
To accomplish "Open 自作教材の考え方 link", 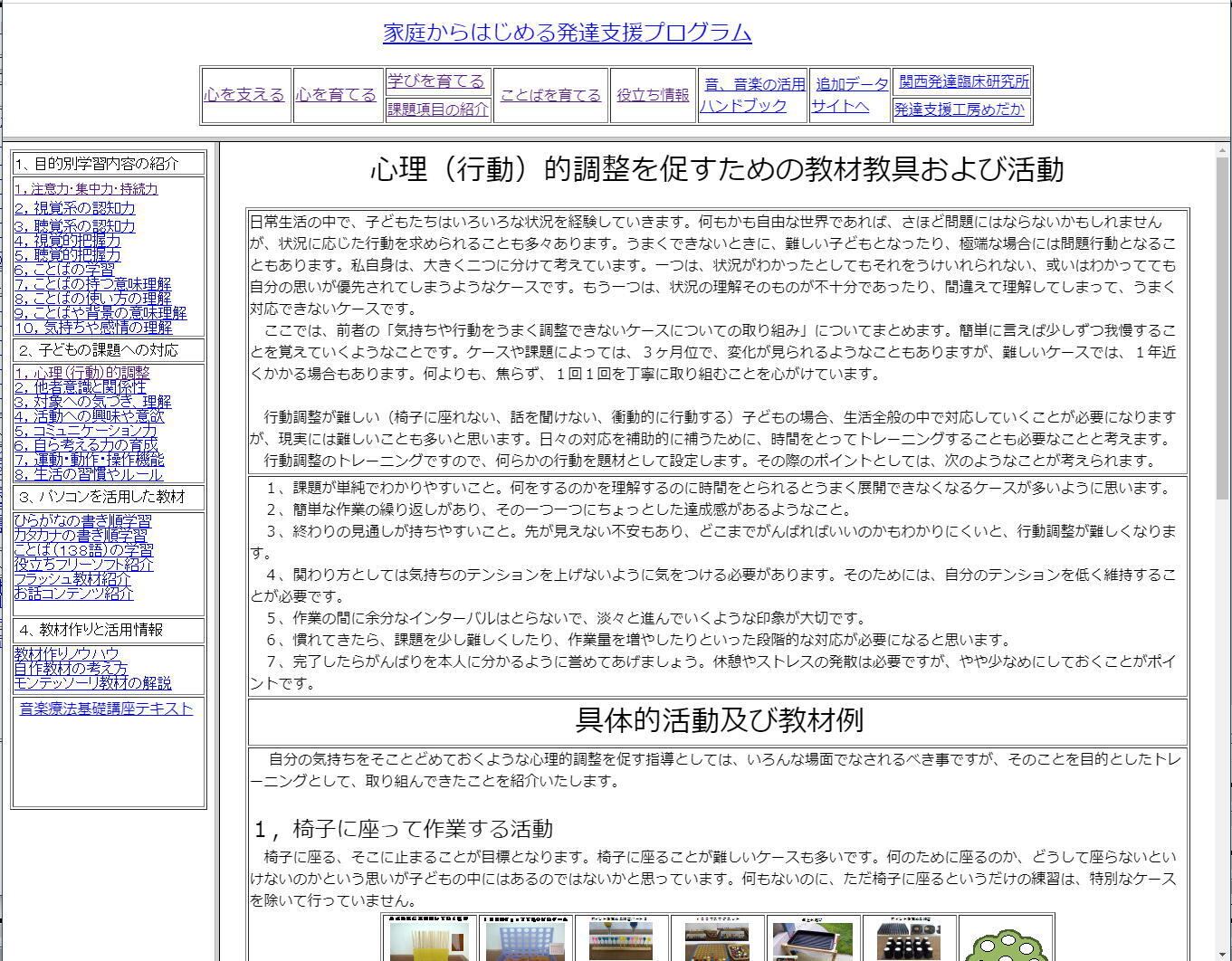I will (71, 669).
